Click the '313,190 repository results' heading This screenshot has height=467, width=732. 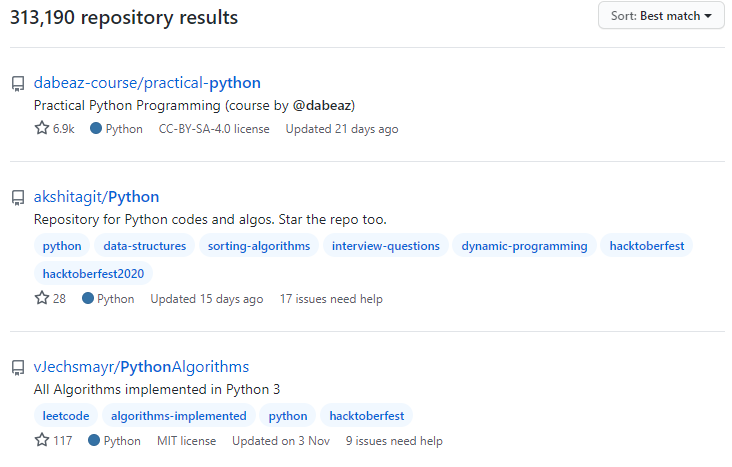(124, 17)
